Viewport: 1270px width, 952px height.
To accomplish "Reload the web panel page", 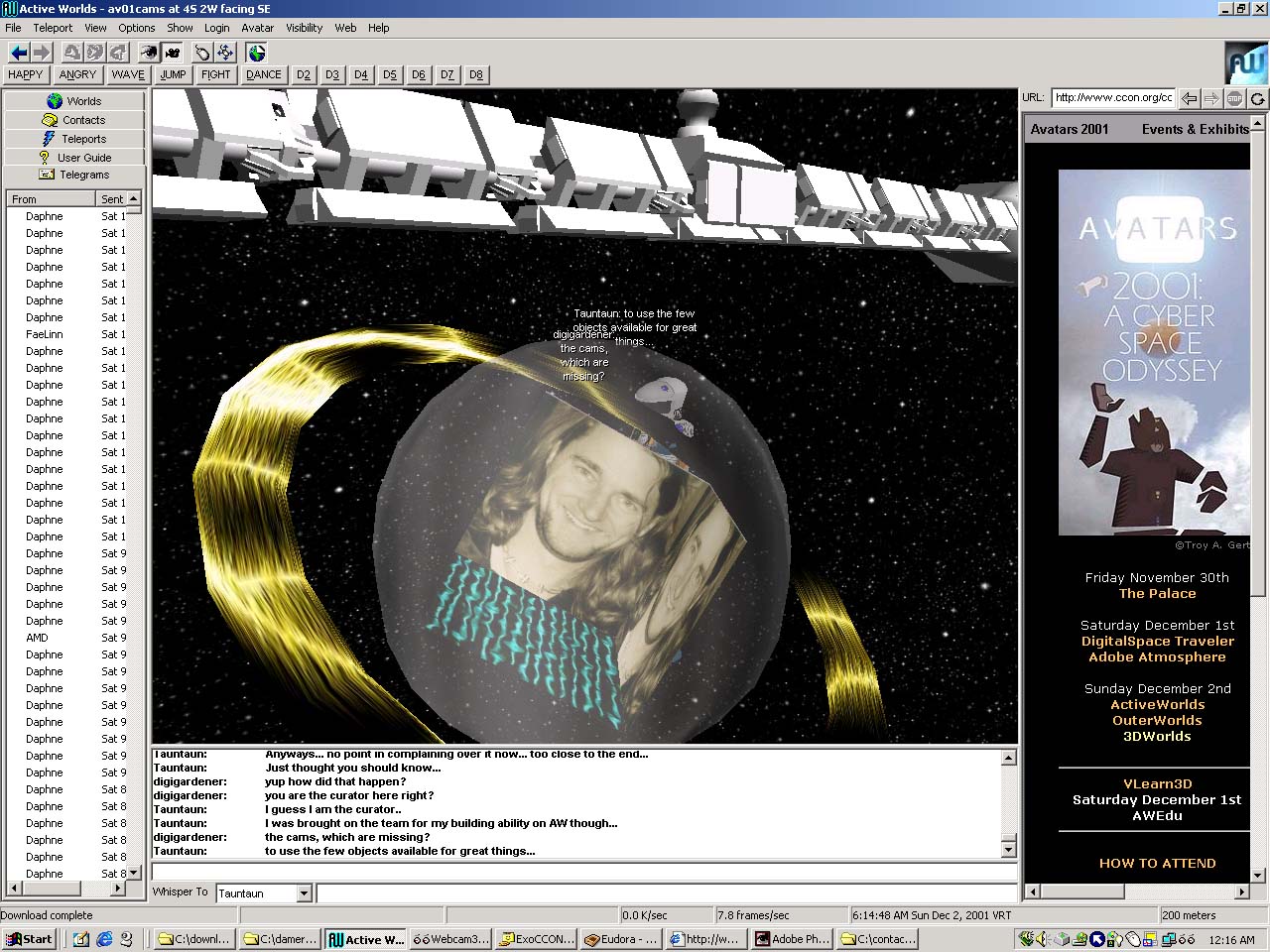I will tap(1257, 98).
